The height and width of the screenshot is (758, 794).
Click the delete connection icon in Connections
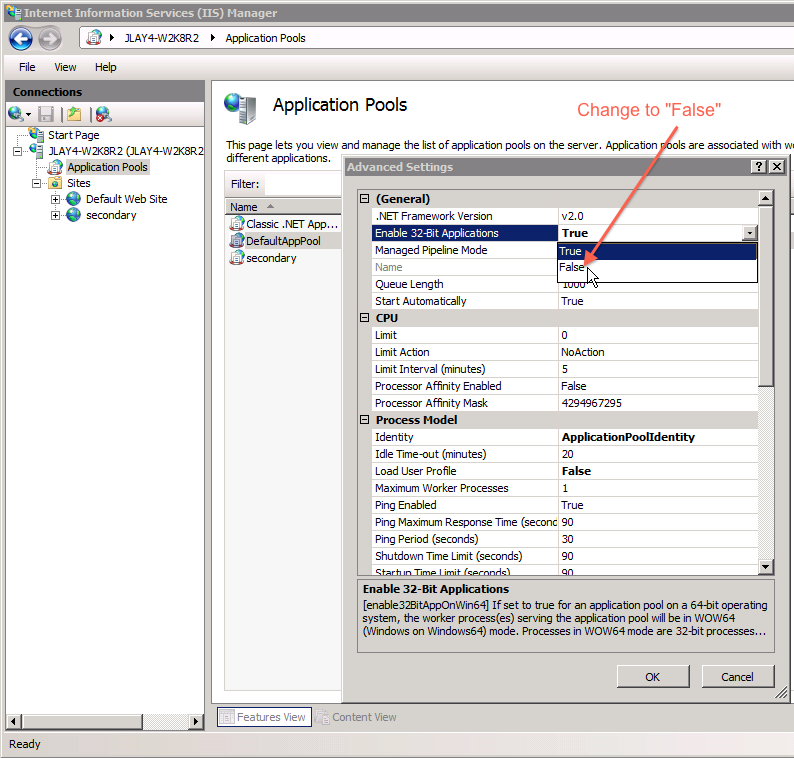coord(103,114)
